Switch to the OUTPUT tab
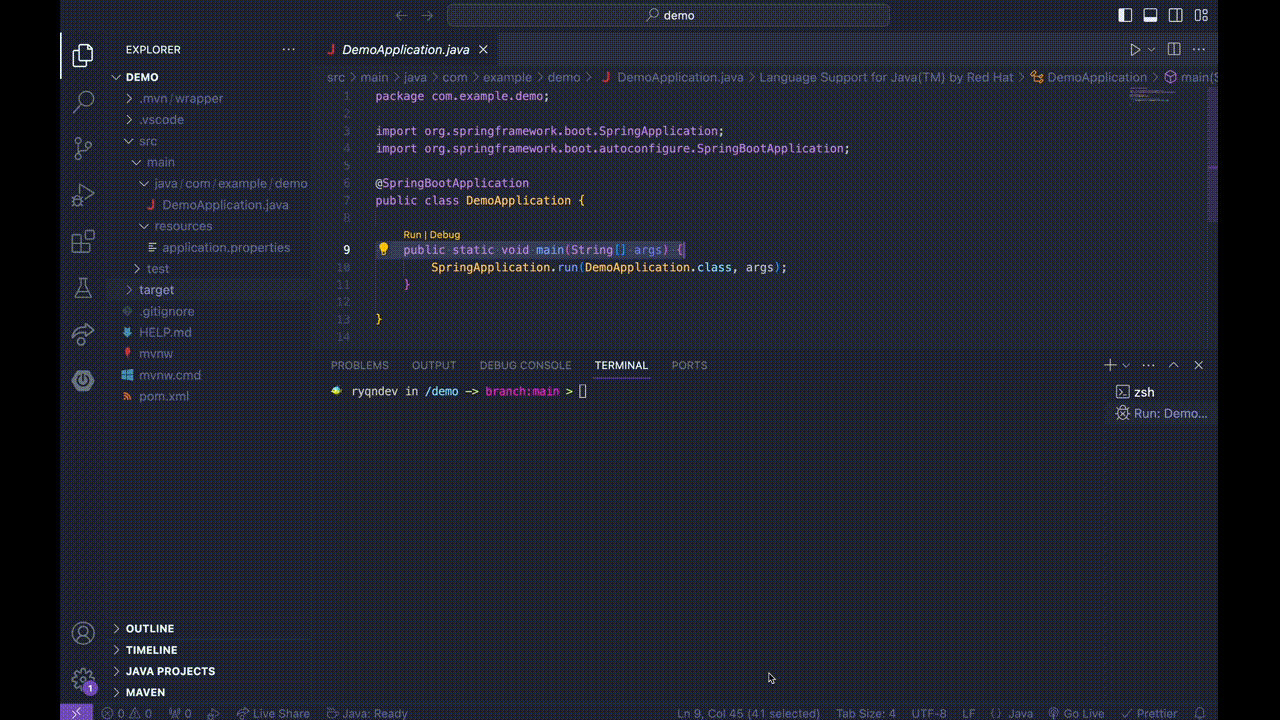 coord(434,365)
